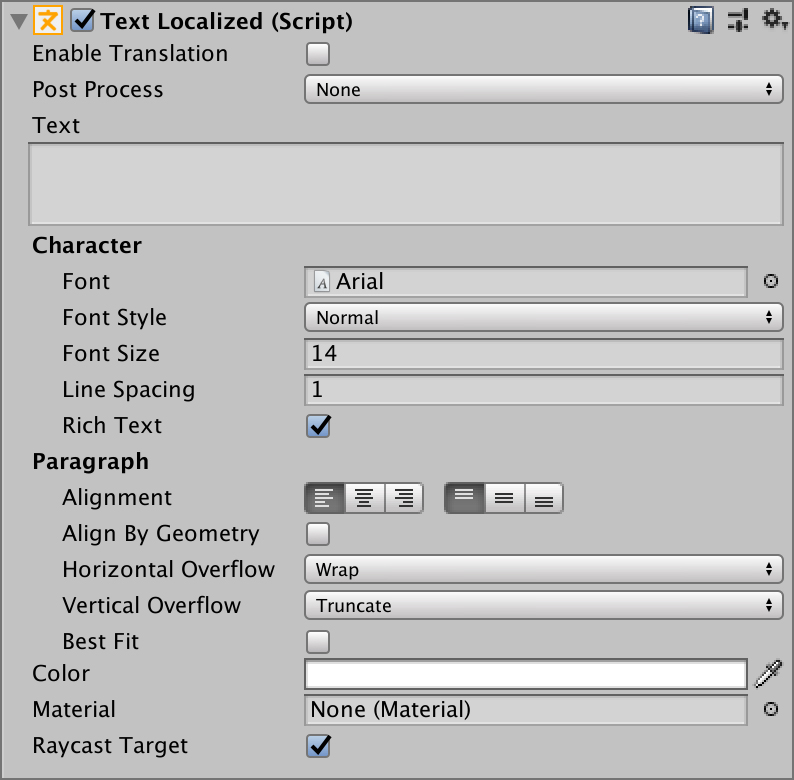
Task: Open the Material object picker circle
Action: point(771,709)
